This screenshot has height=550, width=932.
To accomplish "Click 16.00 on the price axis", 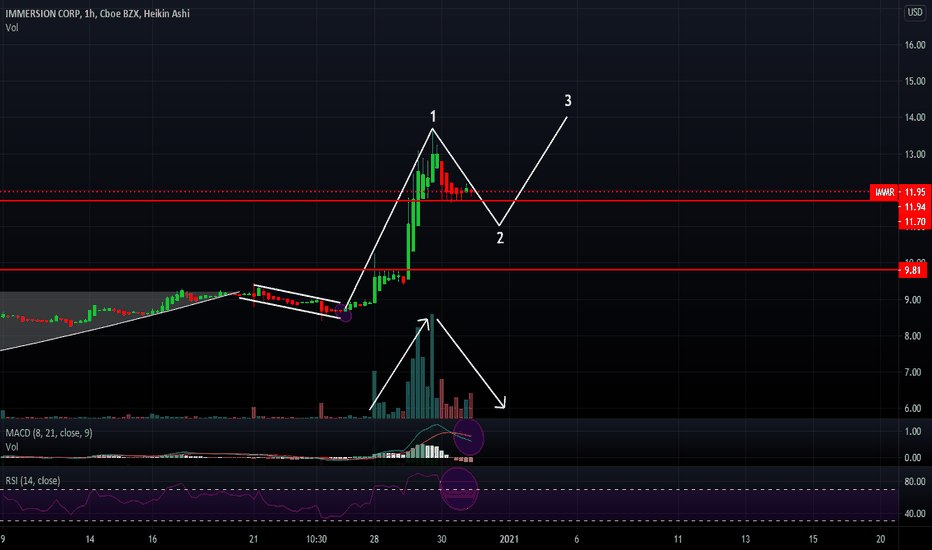I will pyautogui.click(x=915, y=45).
